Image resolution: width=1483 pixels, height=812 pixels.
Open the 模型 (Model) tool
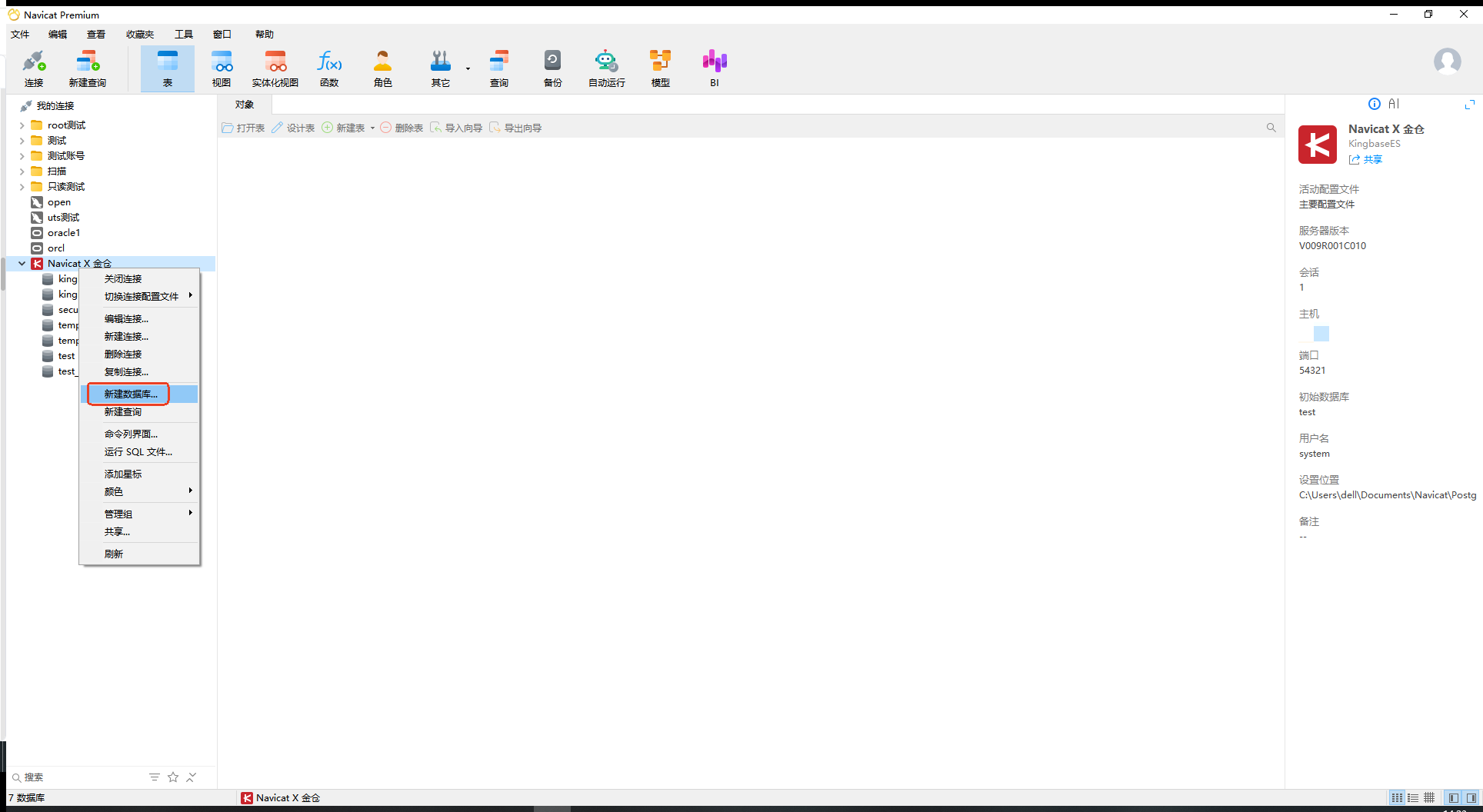(661, 69)
